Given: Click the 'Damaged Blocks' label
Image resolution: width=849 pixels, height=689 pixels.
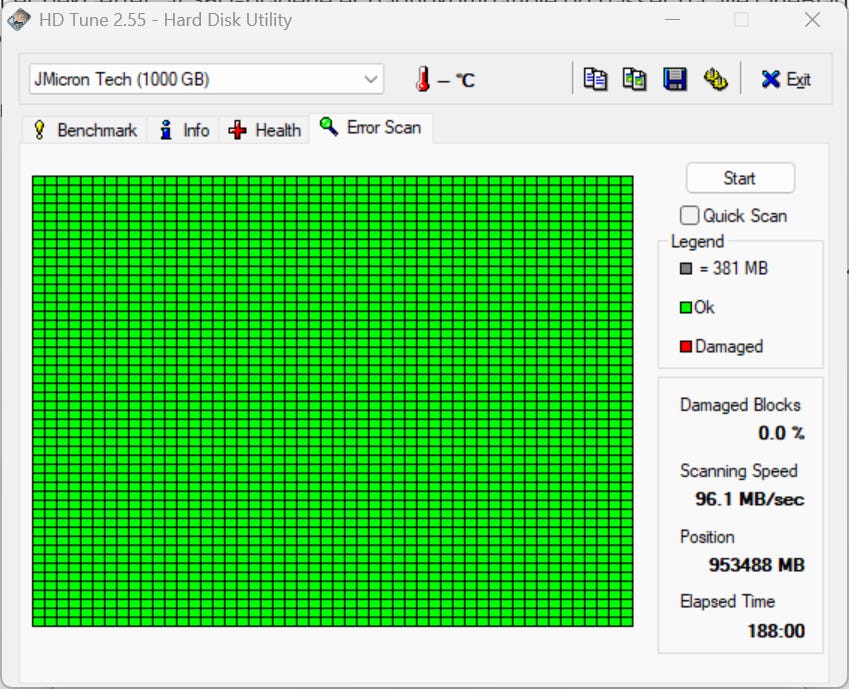Looking at the screenshot, I should pos(740,405).
